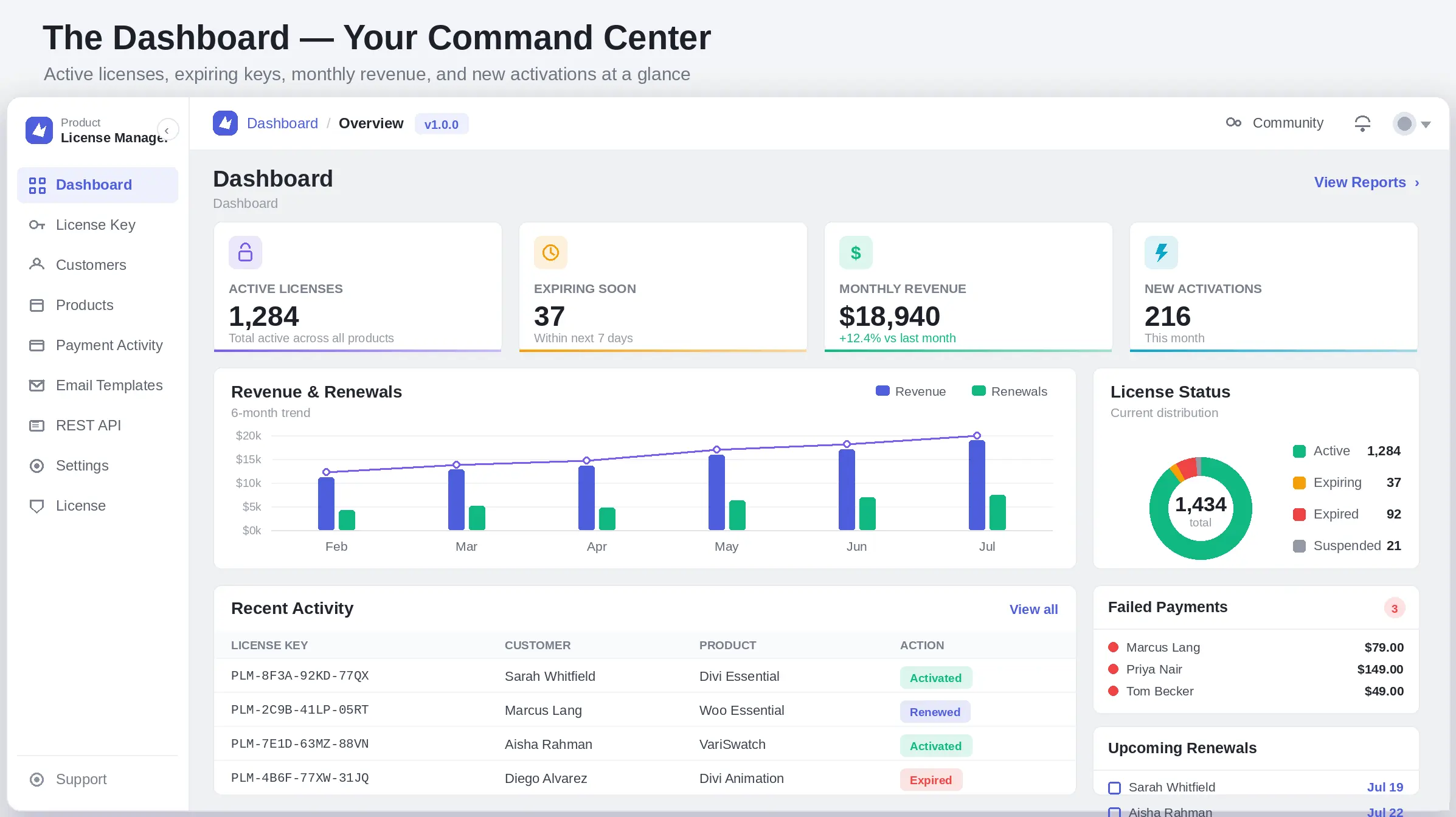Click the New Activations lightning icon
The height and width of the screenshot is (817, 1456).
tap(1161, 252)
